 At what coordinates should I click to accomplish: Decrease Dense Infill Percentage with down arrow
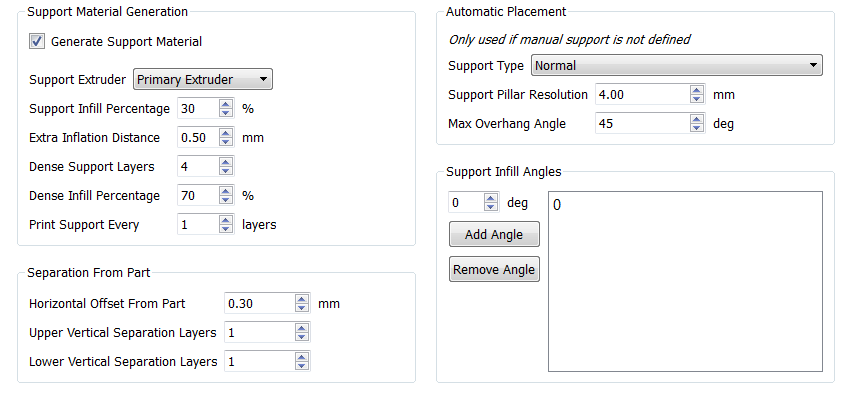tap(226, 200)
